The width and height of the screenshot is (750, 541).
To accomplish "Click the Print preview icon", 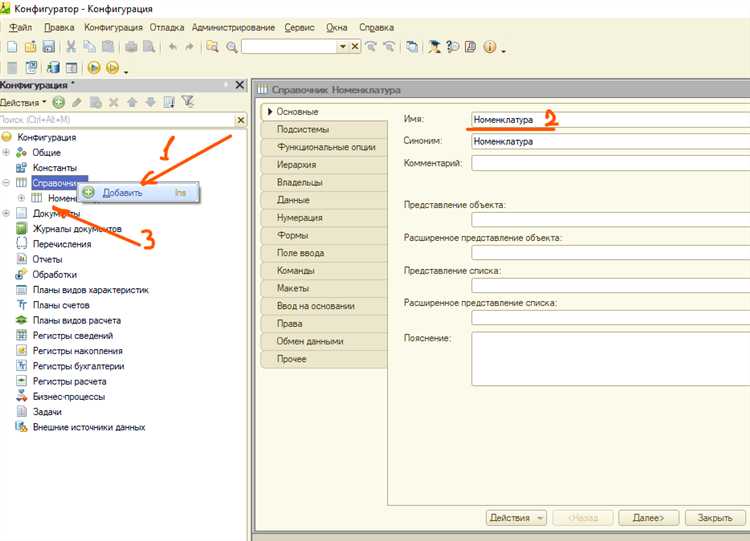I will click(x=149, y=46).
